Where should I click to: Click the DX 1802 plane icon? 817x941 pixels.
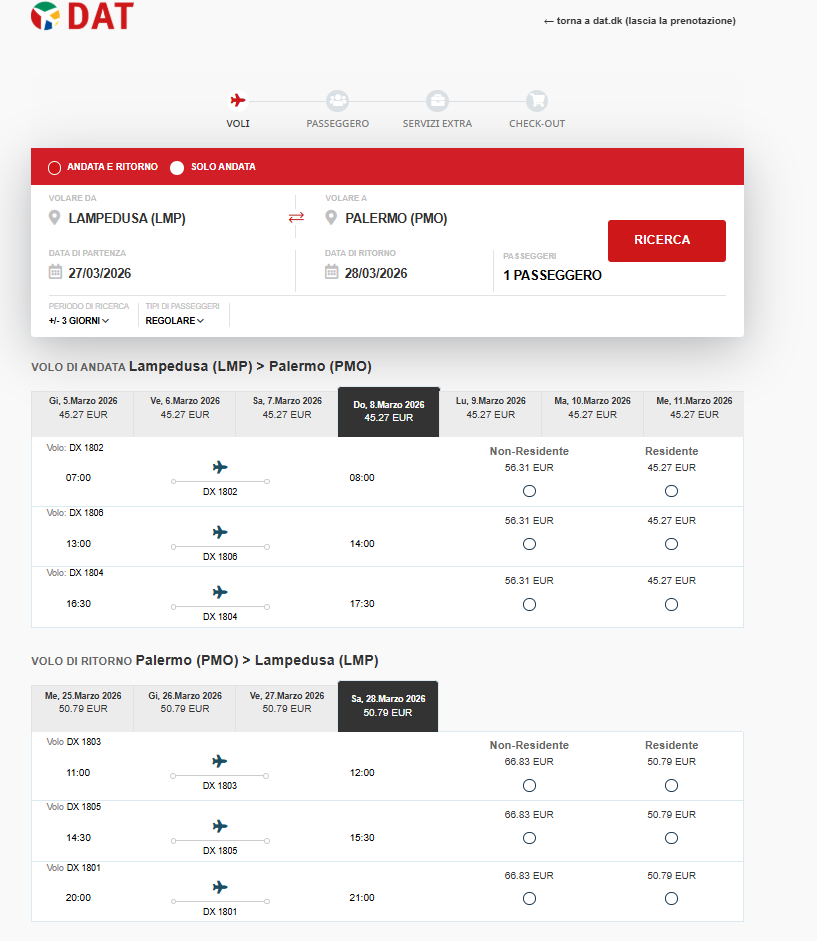(x=220, y=467)
